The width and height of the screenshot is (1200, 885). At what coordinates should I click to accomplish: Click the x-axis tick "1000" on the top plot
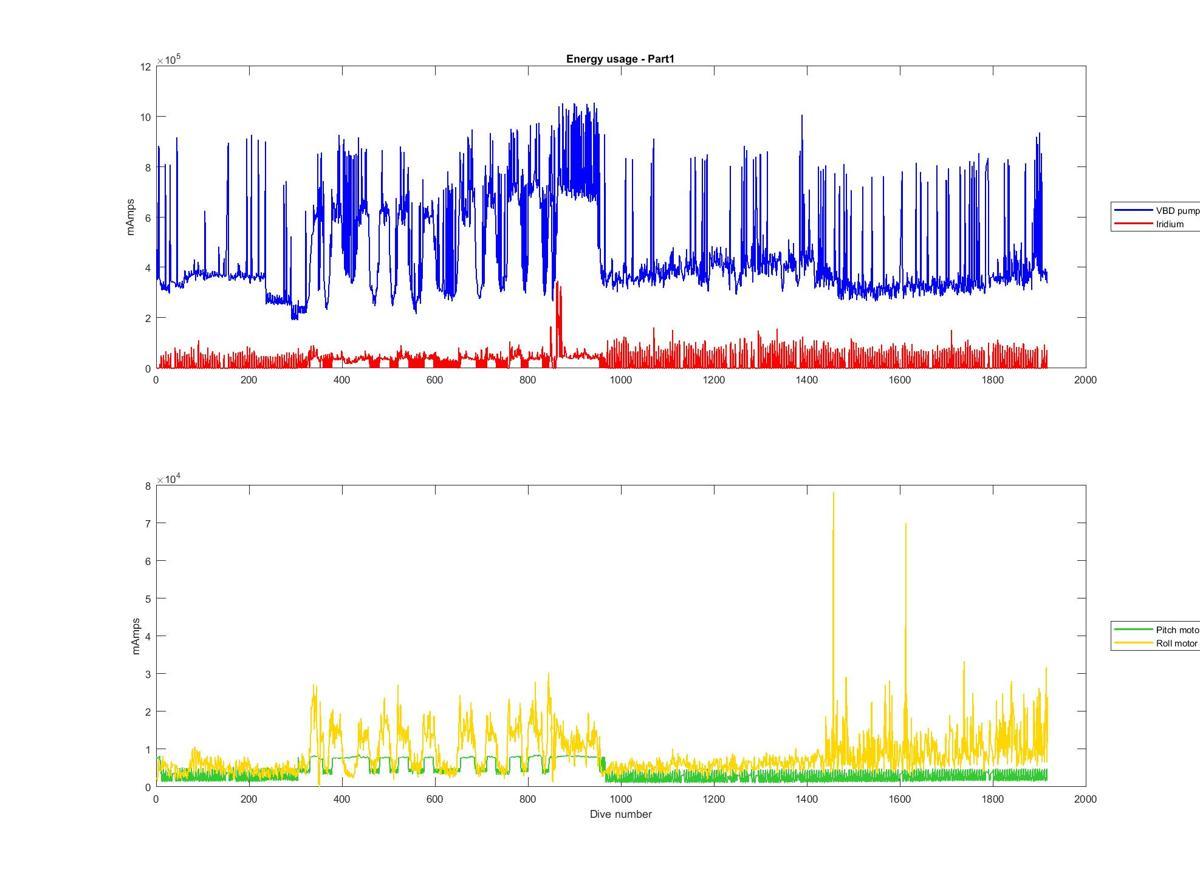click(x=621, y=380)
